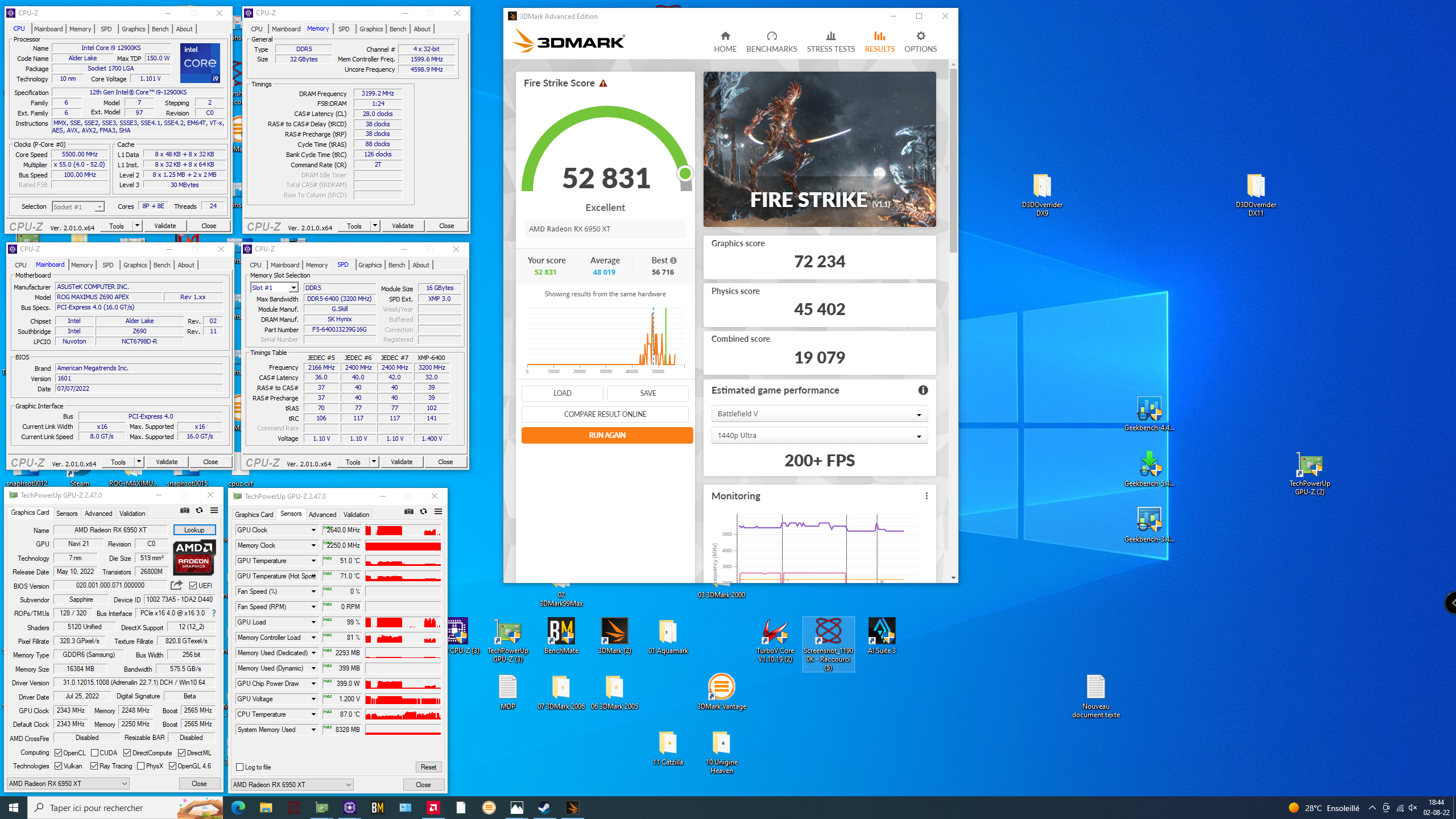
Task: Open Battlefield V game dropdown
Action: click(819, 413)
